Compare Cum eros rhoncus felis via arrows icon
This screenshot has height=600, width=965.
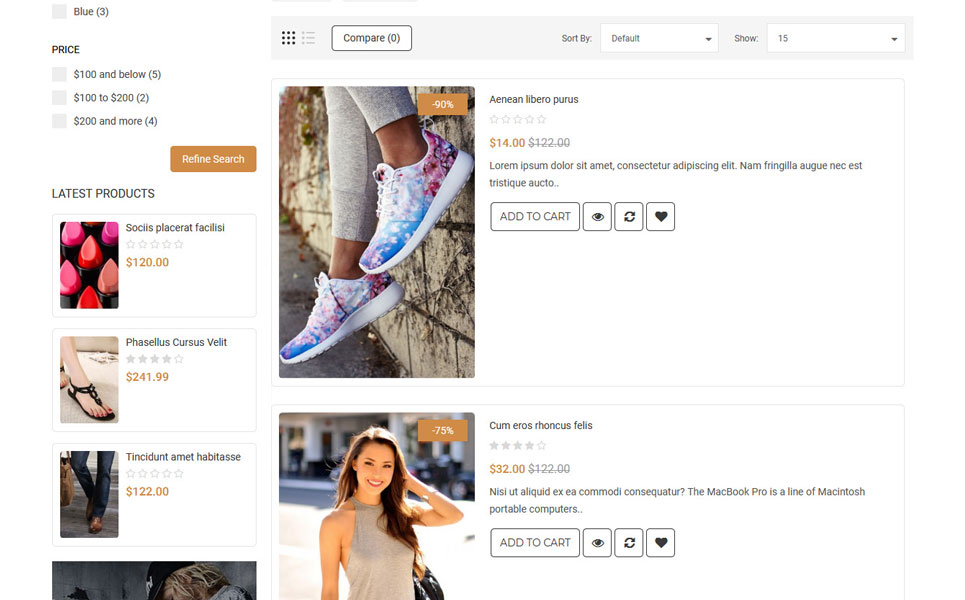click(x=629, y=543)
